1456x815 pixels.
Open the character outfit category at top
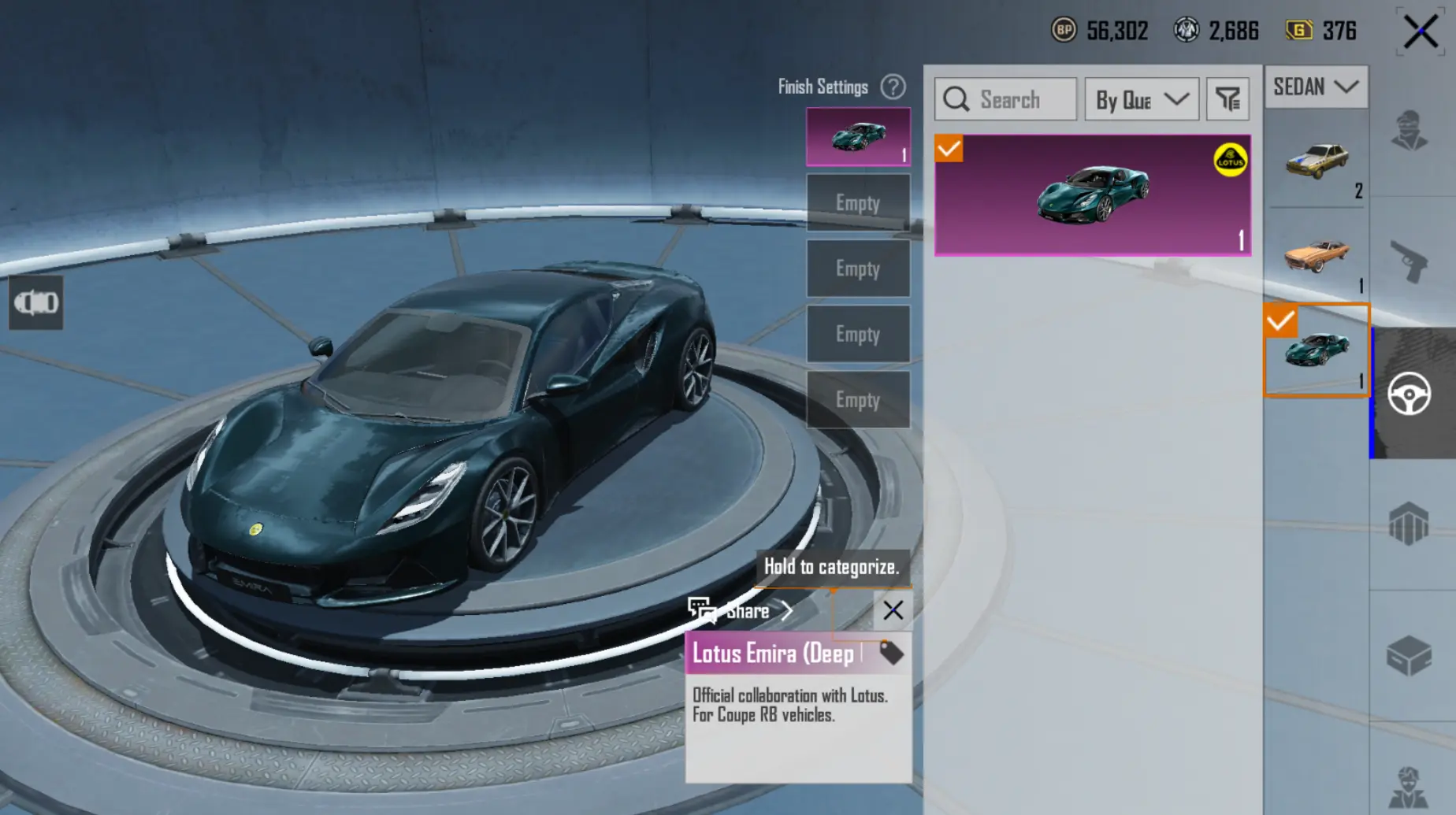tap(1409, 131)
